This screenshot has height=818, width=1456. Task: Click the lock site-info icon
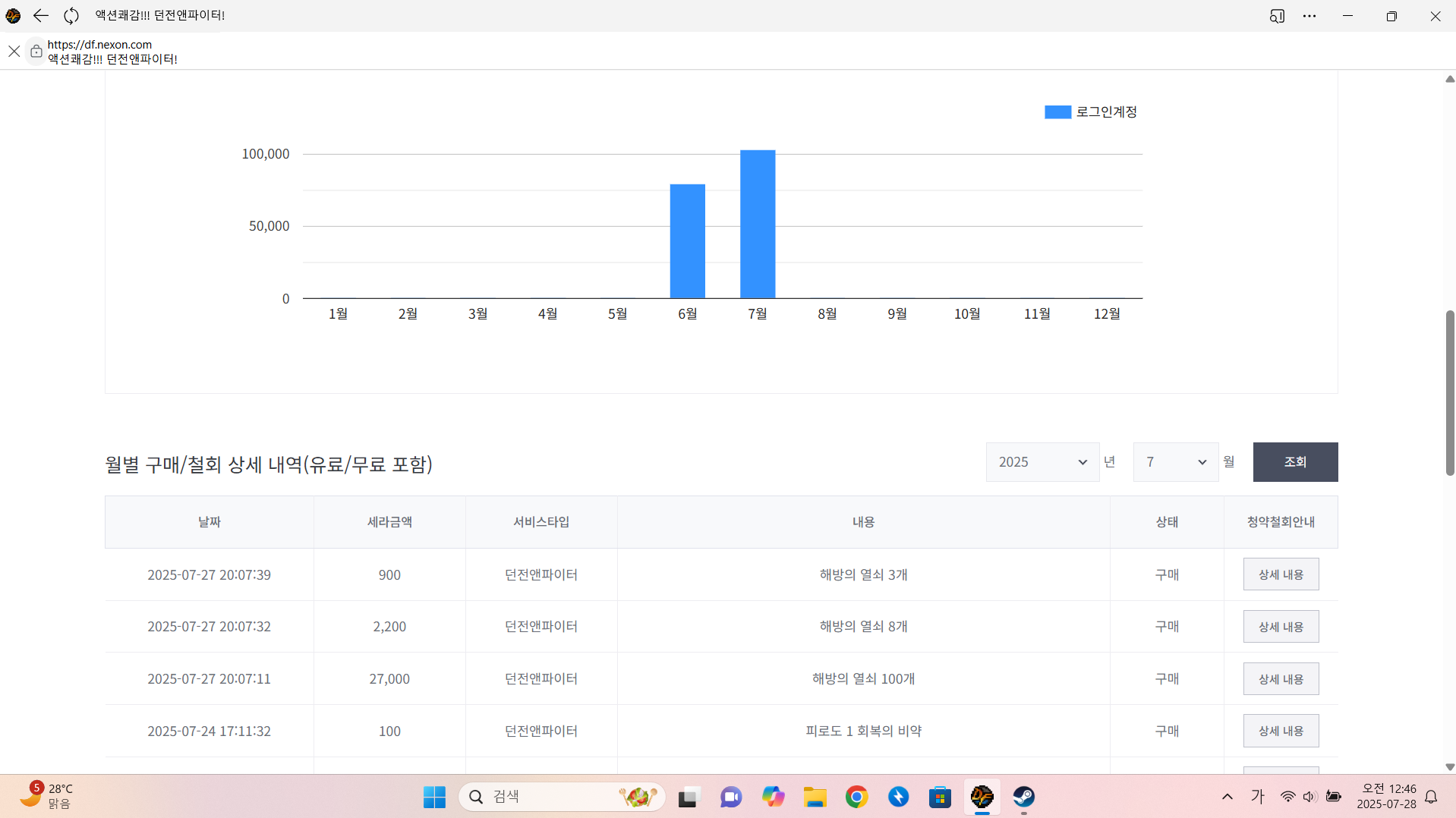tap(36, 51)
